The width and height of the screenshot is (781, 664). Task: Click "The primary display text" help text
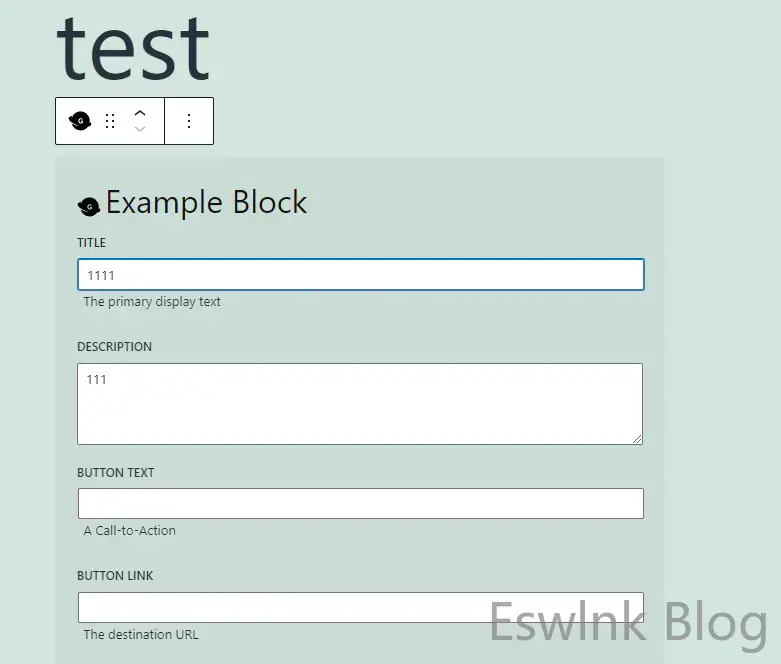tap(152, 301)
